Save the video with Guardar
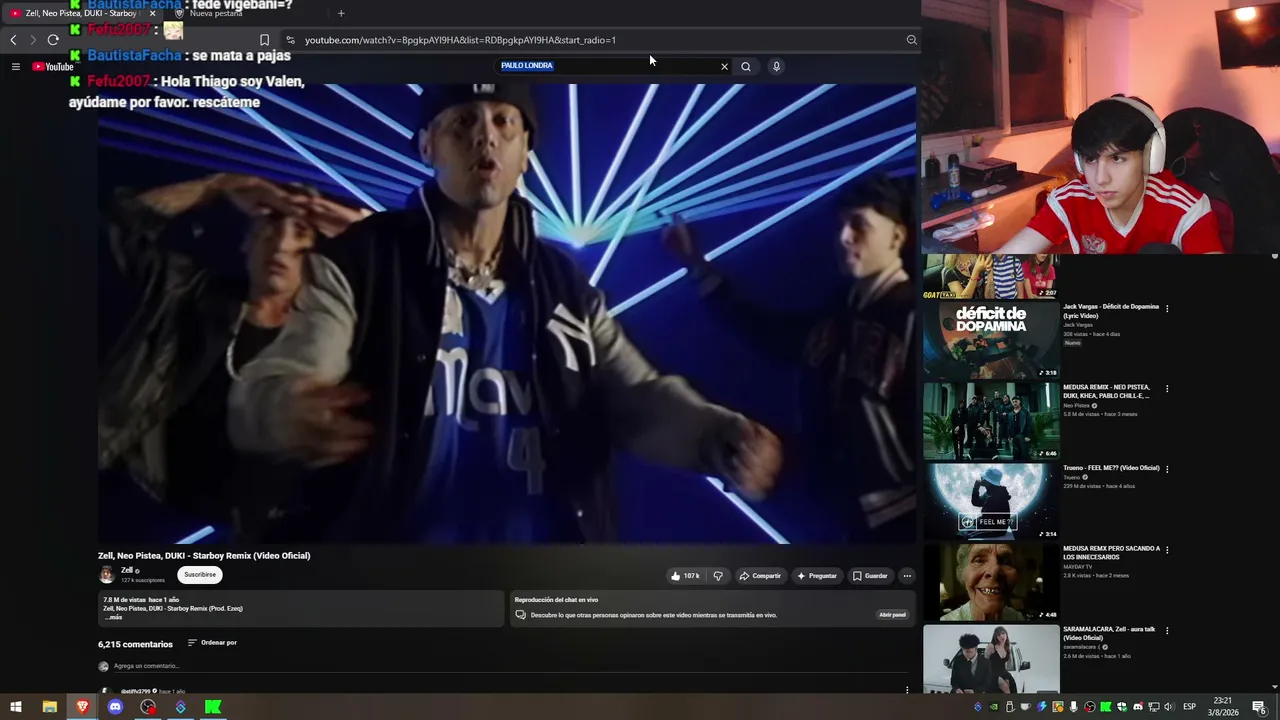 tap(870, 576)
